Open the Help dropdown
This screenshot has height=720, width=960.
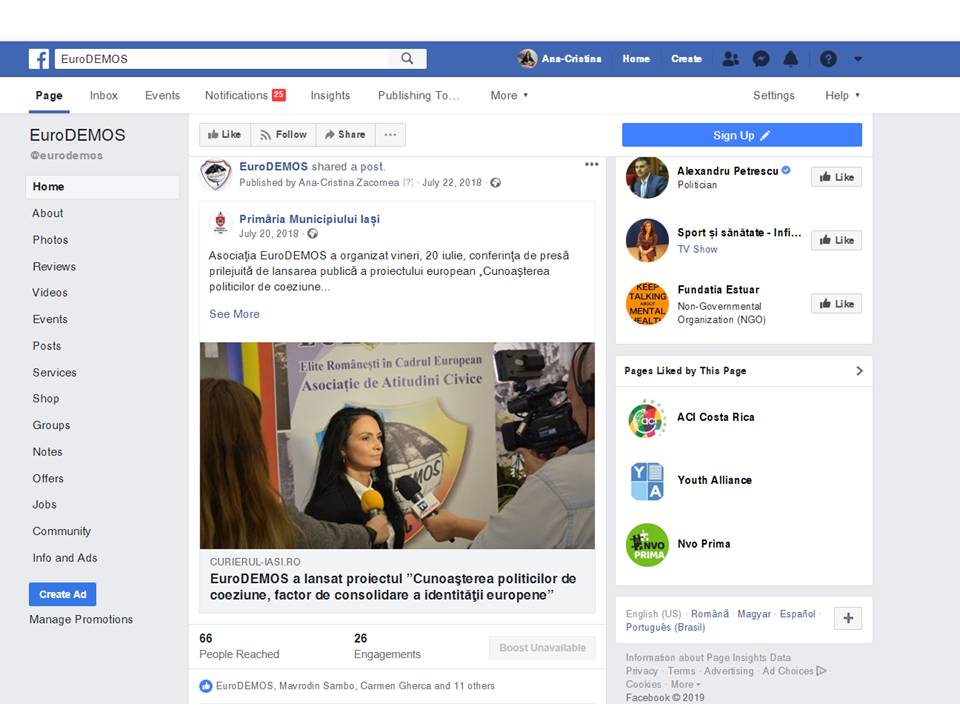842,95
